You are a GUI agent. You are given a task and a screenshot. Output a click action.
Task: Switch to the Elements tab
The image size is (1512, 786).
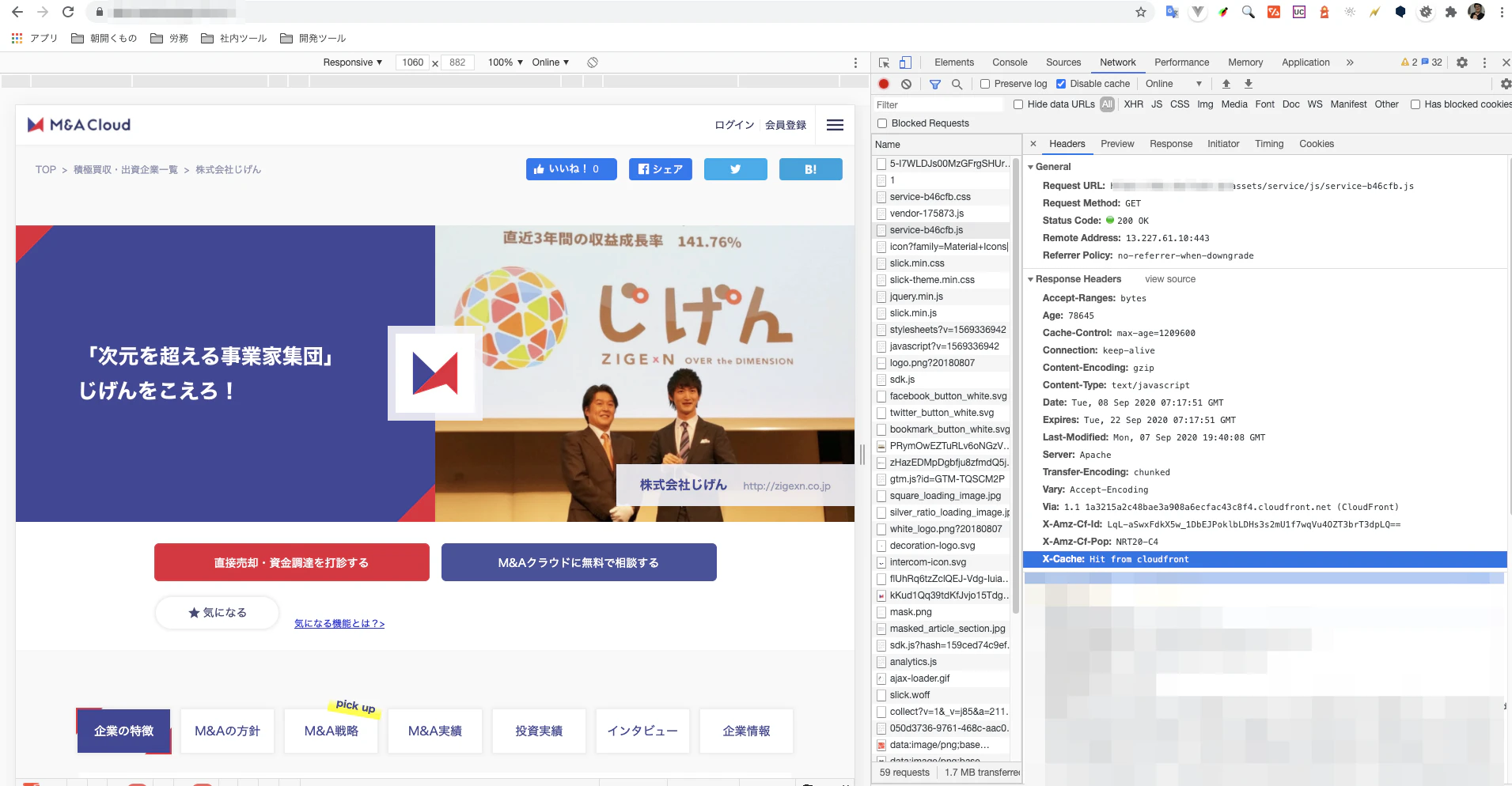pos(954,62)
